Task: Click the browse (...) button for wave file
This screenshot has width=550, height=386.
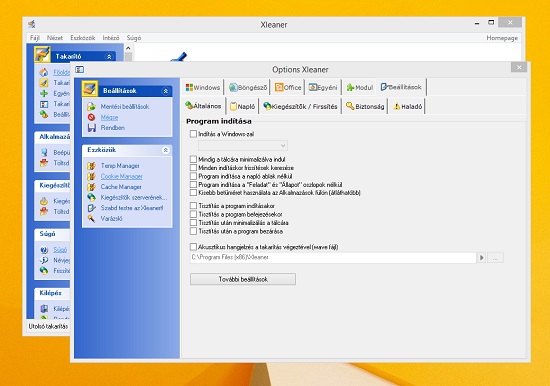Action: [x=495, y=258]
